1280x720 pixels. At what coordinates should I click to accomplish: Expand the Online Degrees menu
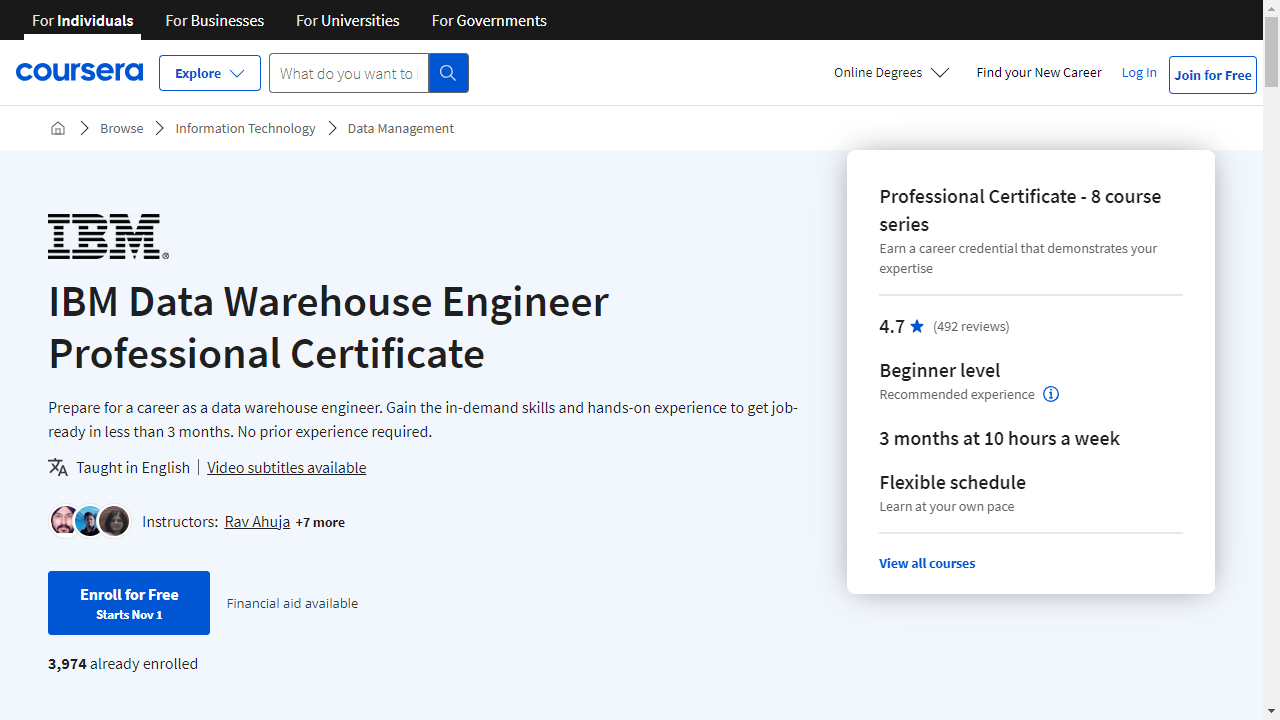[891, 73]
